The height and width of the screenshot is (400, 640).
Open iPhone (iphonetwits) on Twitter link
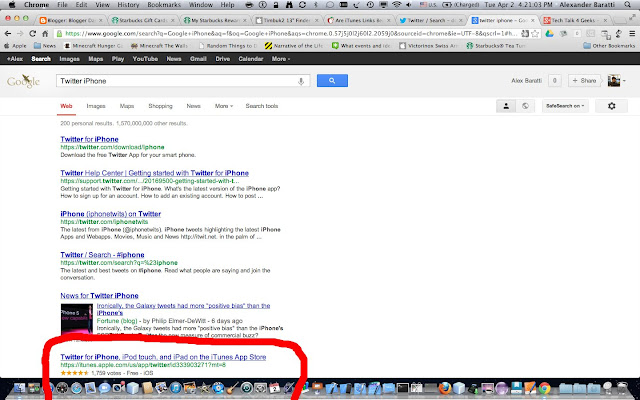pos(111,214)
